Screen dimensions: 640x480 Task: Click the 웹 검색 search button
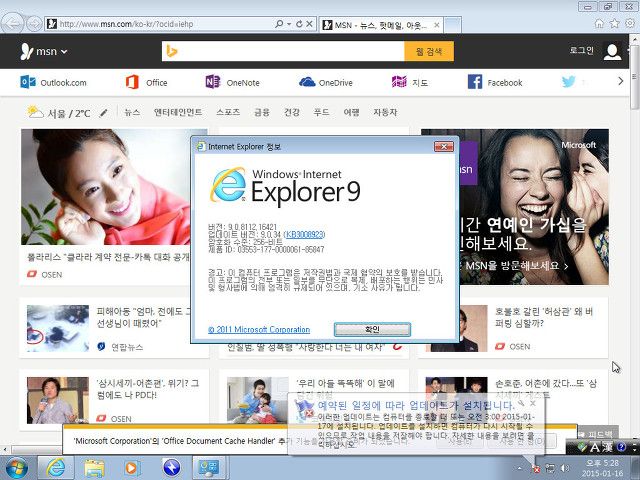[x=429, y=51]
